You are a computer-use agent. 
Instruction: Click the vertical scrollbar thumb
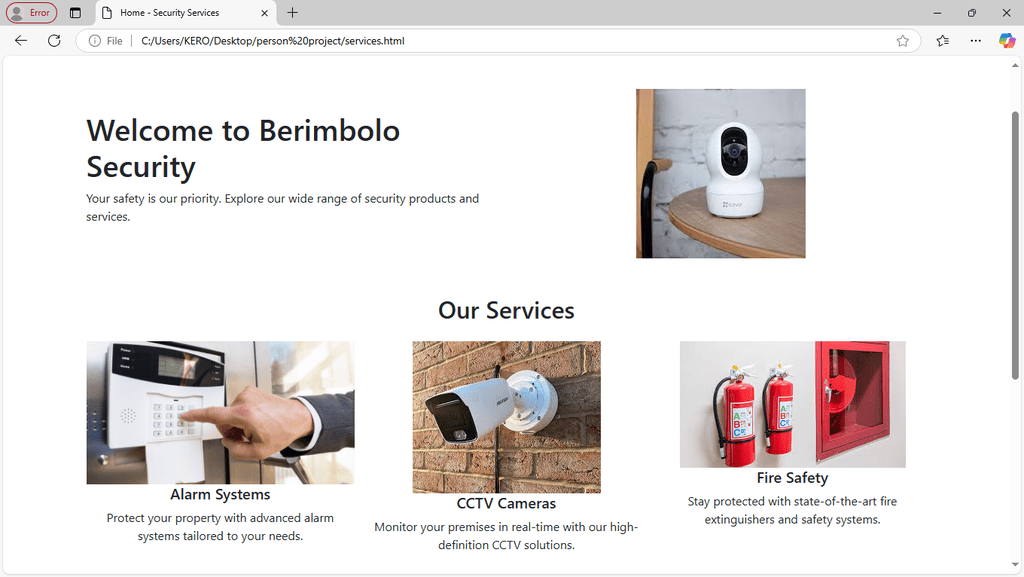pos(1015,245)
